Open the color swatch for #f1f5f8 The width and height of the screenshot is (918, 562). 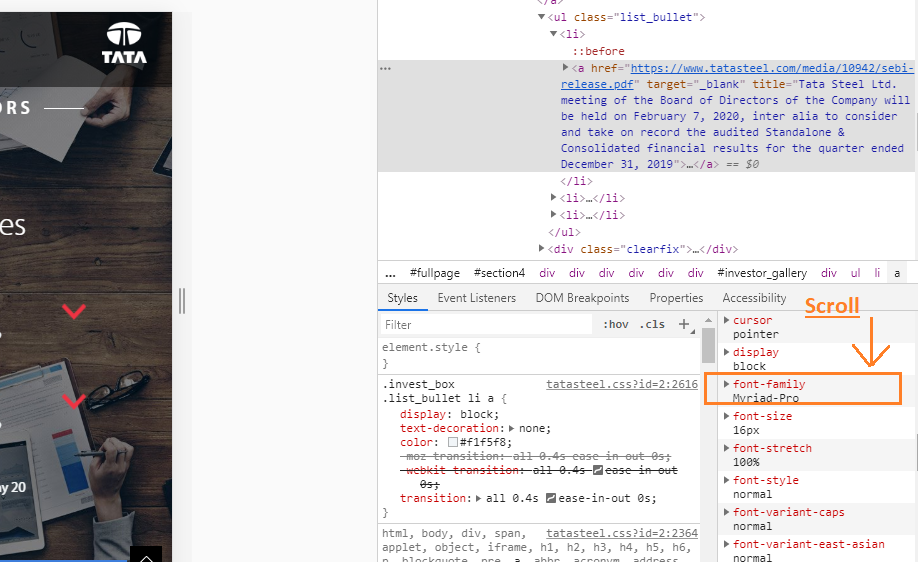point(453,443)
